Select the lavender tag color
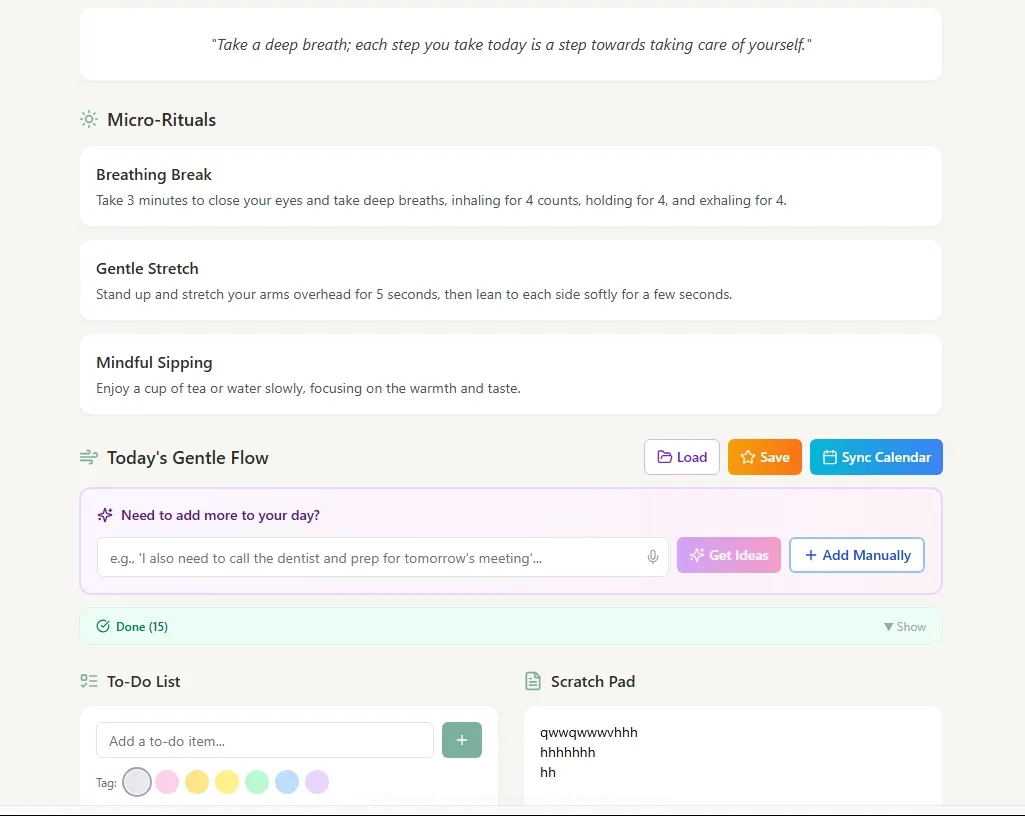Image resolution: width=1025 pixels, height=816 pixels. point(317,782)
